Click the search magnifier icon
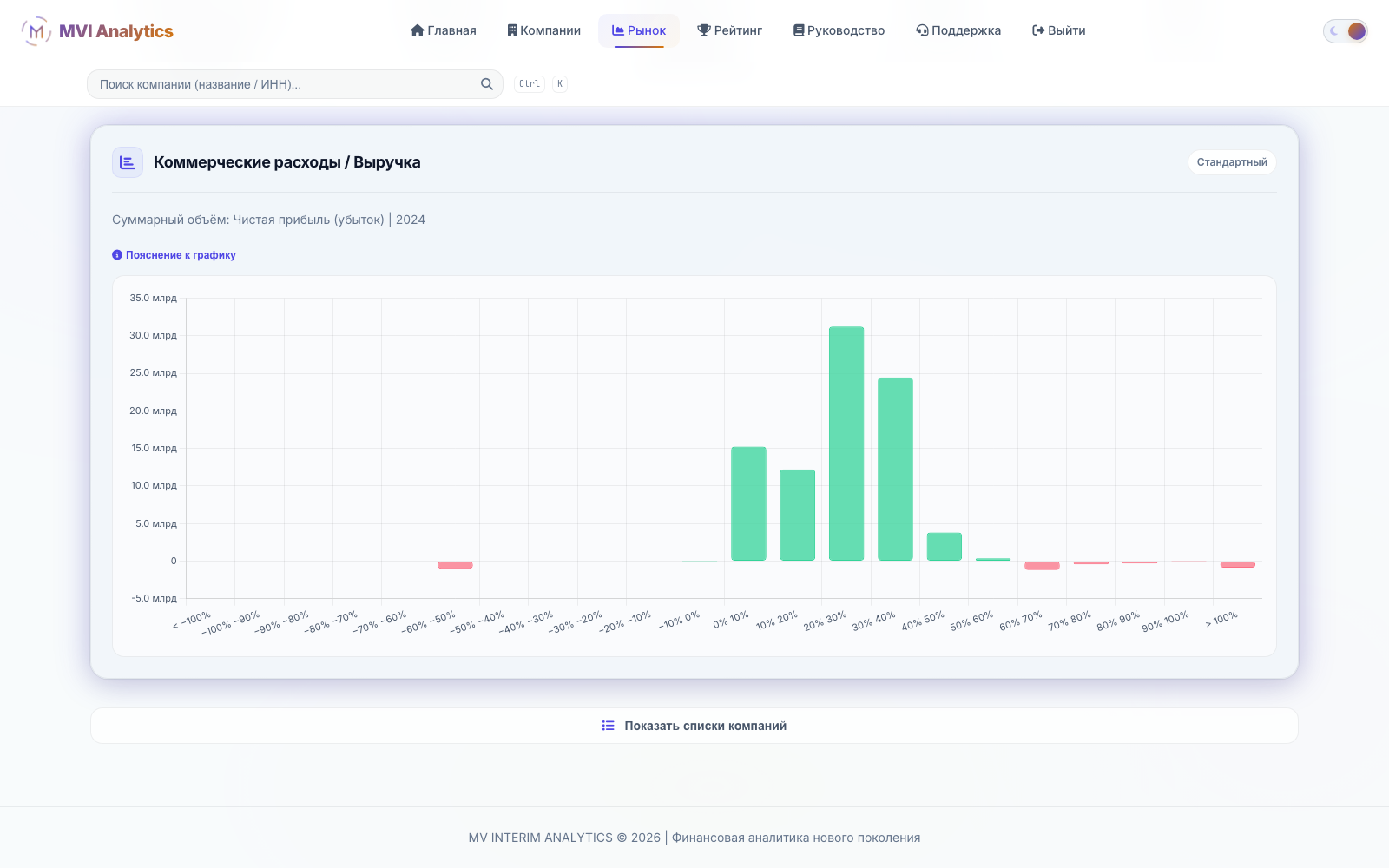Screen dimensions: 1389x868 (x=487, y=84)
